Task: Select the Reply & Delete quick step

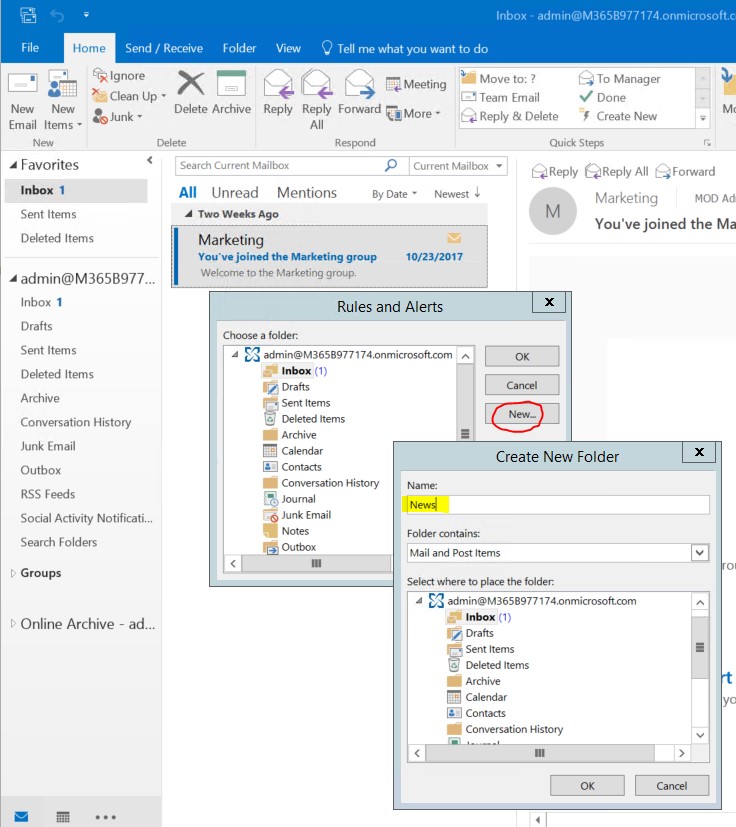Action: (510, 116)
